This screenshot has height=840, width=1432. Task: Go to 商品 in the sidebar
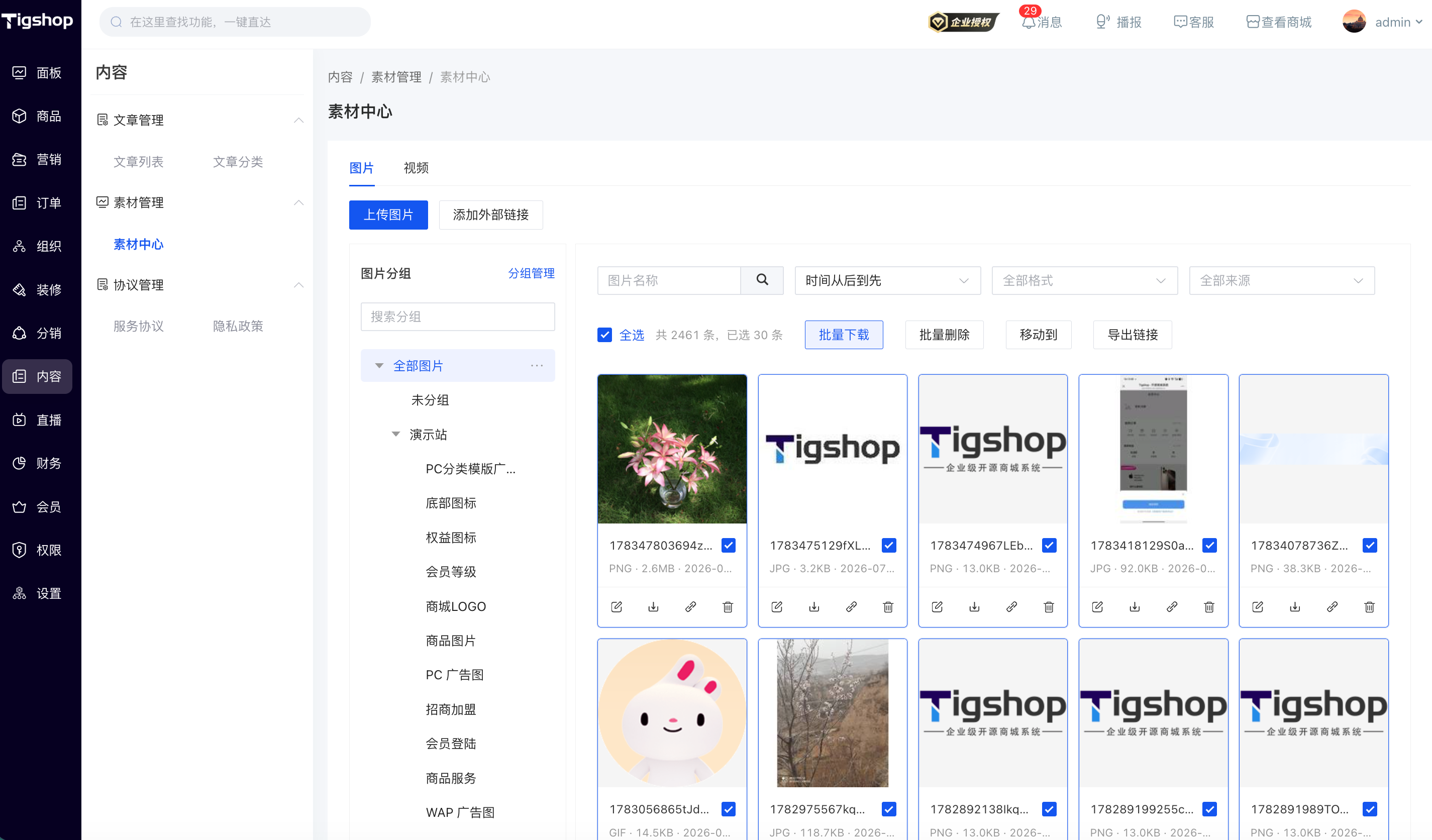pos(38,116)
